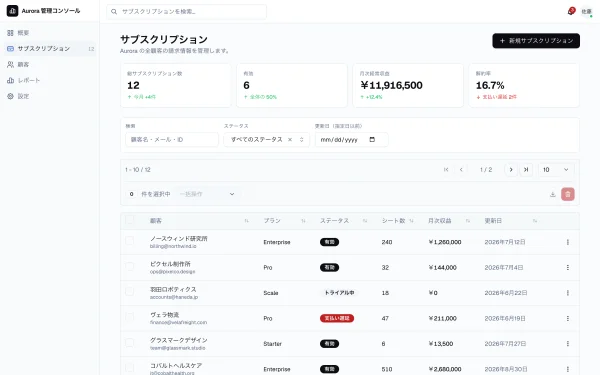600x375 pixels.
Task: Select the 羽田ロボティクス row checkbox
Action: click(130, 292)
